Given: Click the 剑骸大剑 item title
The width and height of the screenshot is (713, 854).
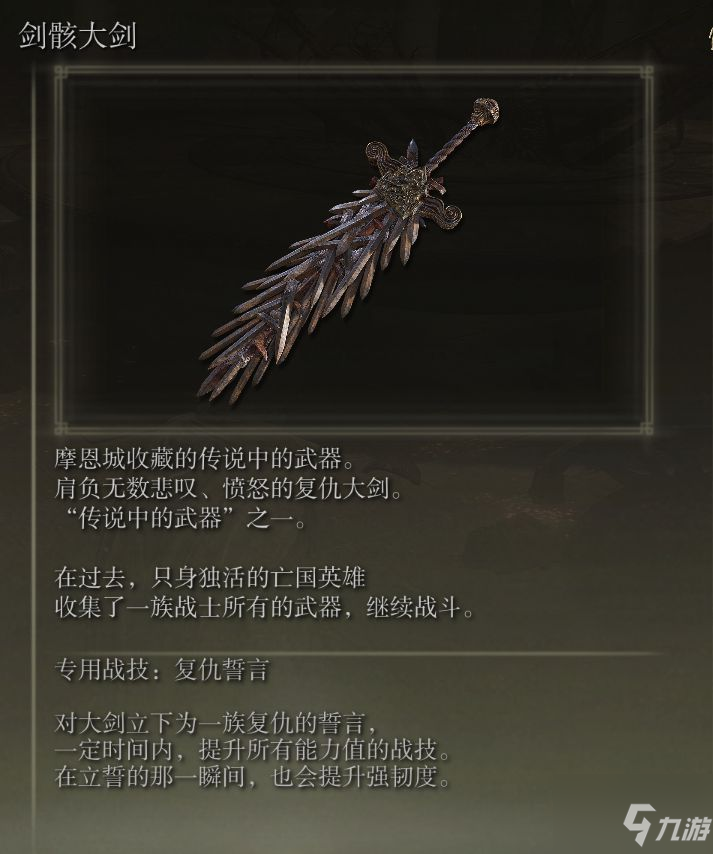Looking at the screenshot, I should click(x=77, y=36).
